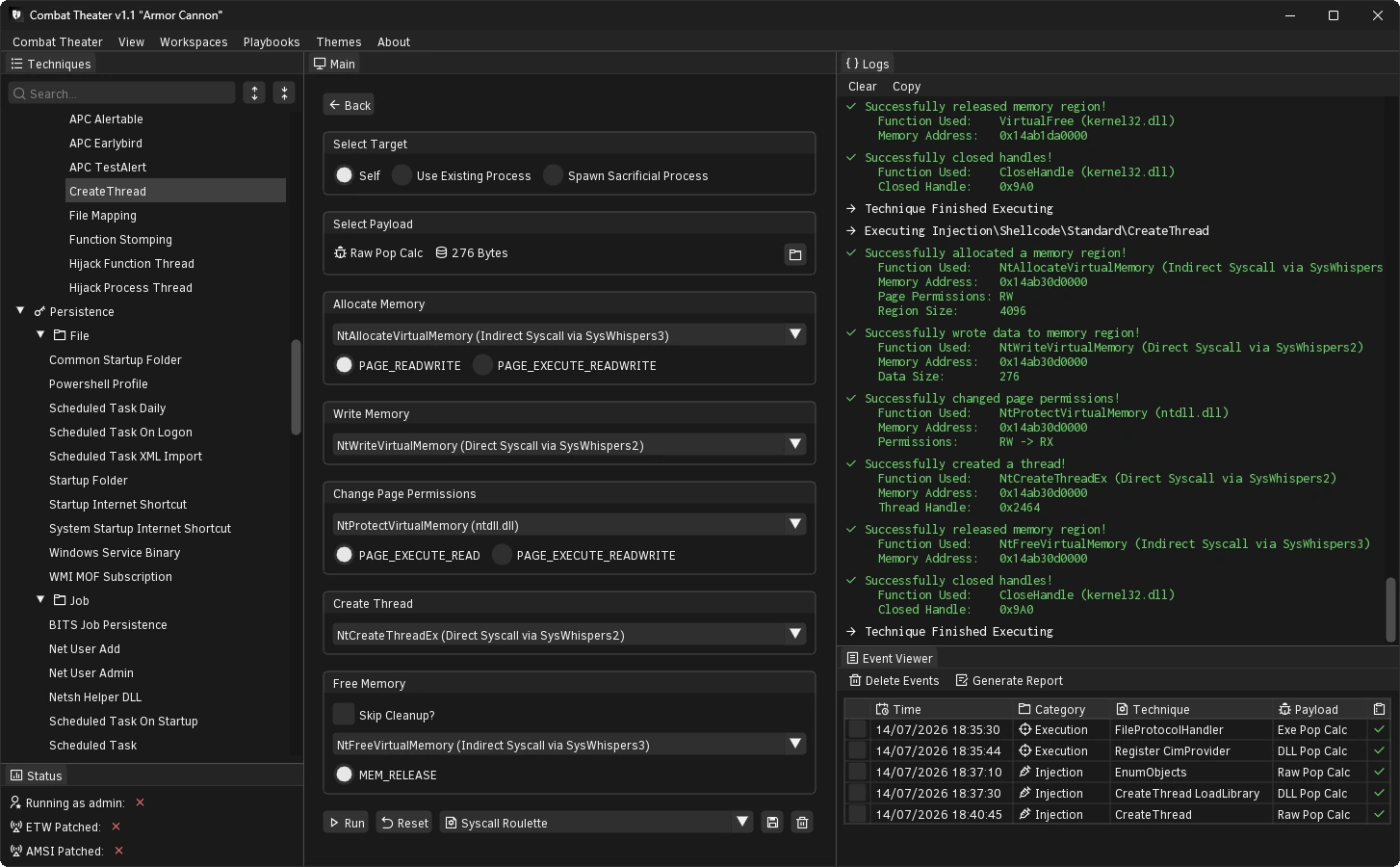1400x867 pixels.
Task: Click Generate Report
Action: [1009, 681]
